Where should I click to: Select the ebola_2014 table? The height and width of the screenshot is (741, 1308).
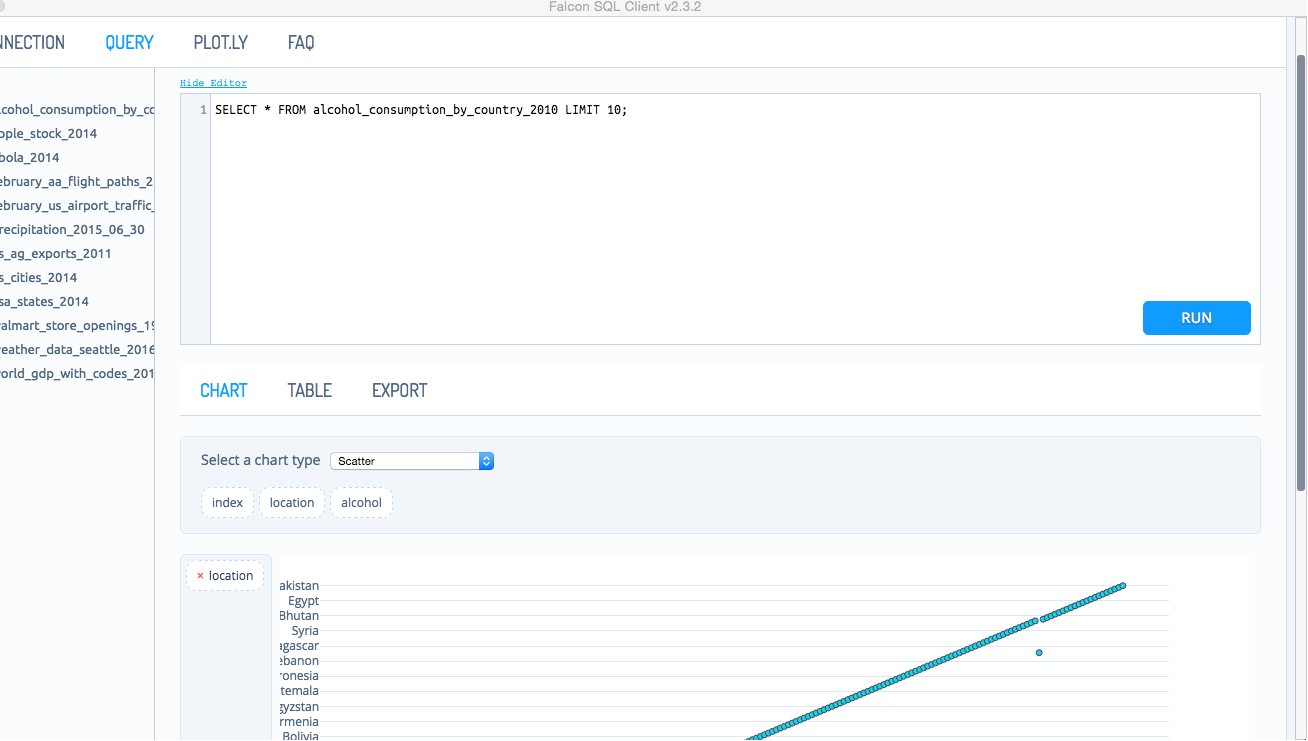coord(32,157)
